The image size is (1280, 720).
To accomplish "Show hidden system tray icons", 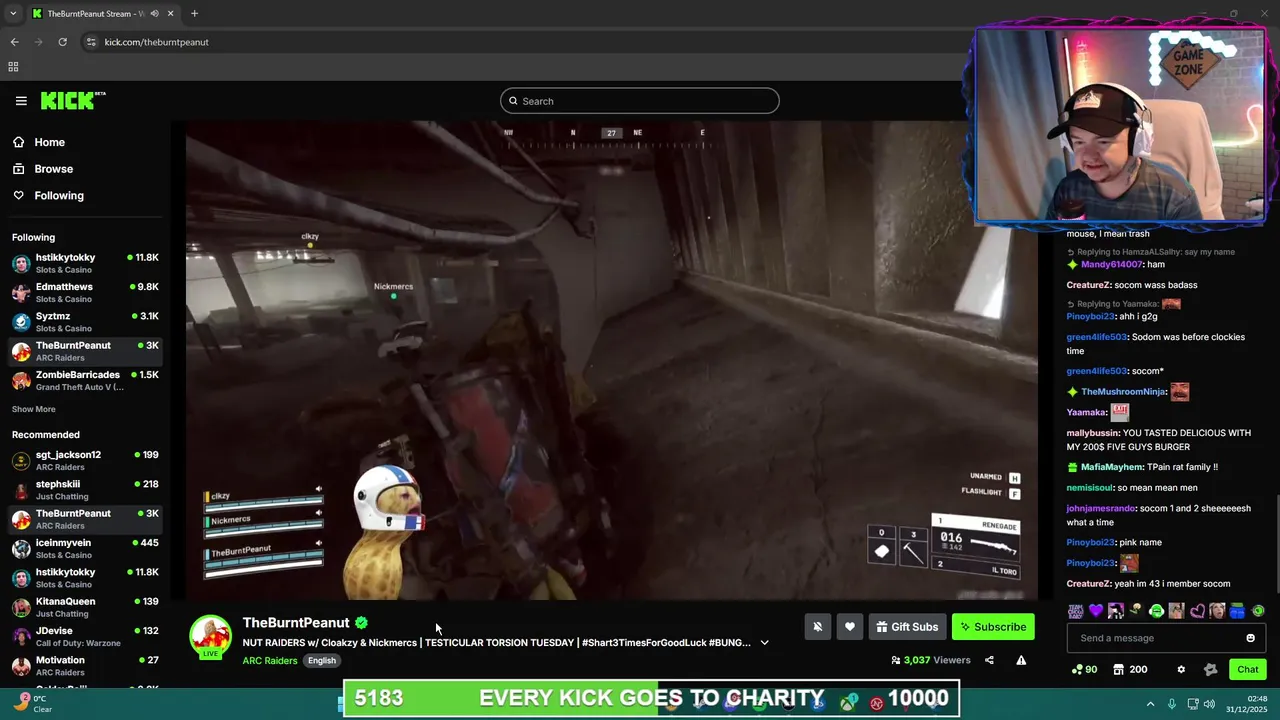I will click(1150, 704).
